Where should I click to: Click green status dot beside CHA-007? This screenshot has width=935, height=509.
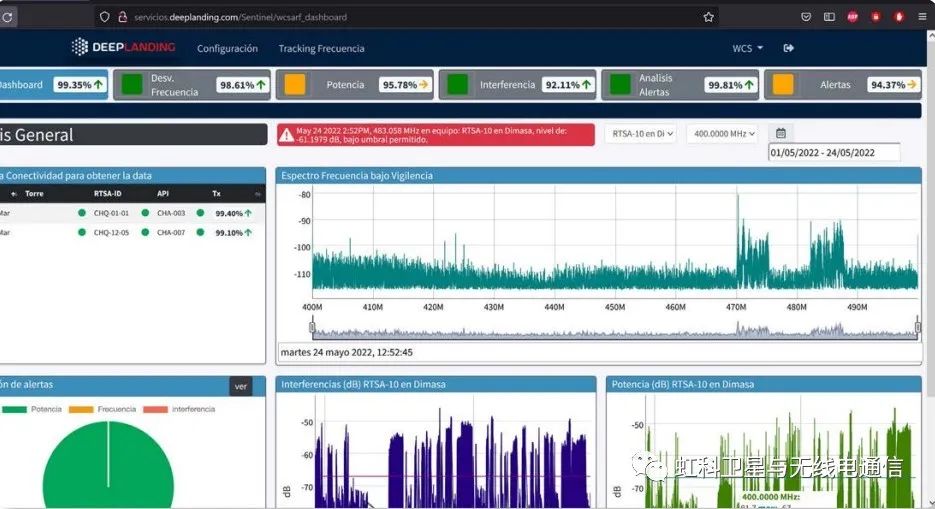(145, 232)
